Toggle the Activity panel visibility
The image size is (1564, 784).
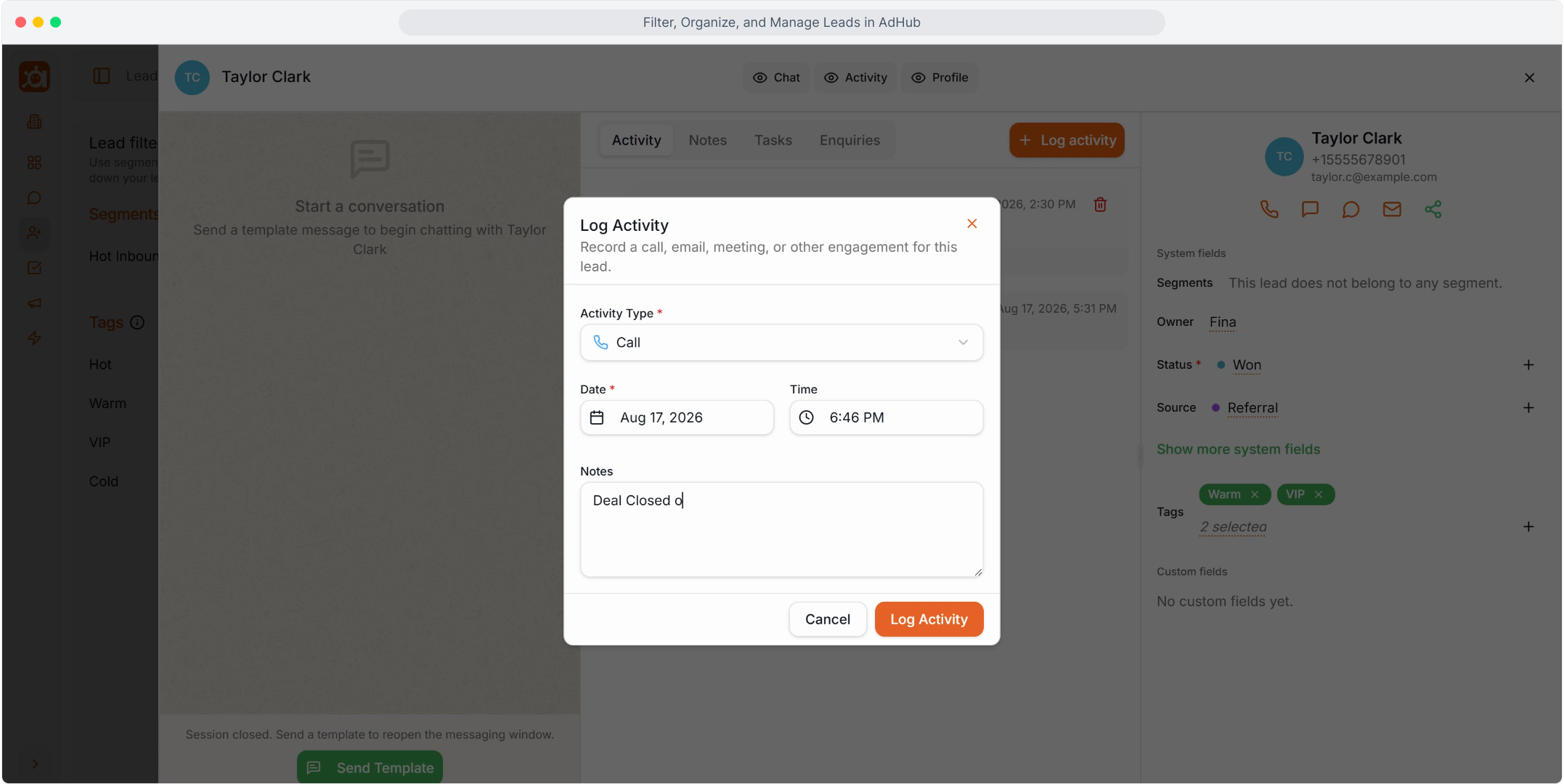[x=855, y=78]
